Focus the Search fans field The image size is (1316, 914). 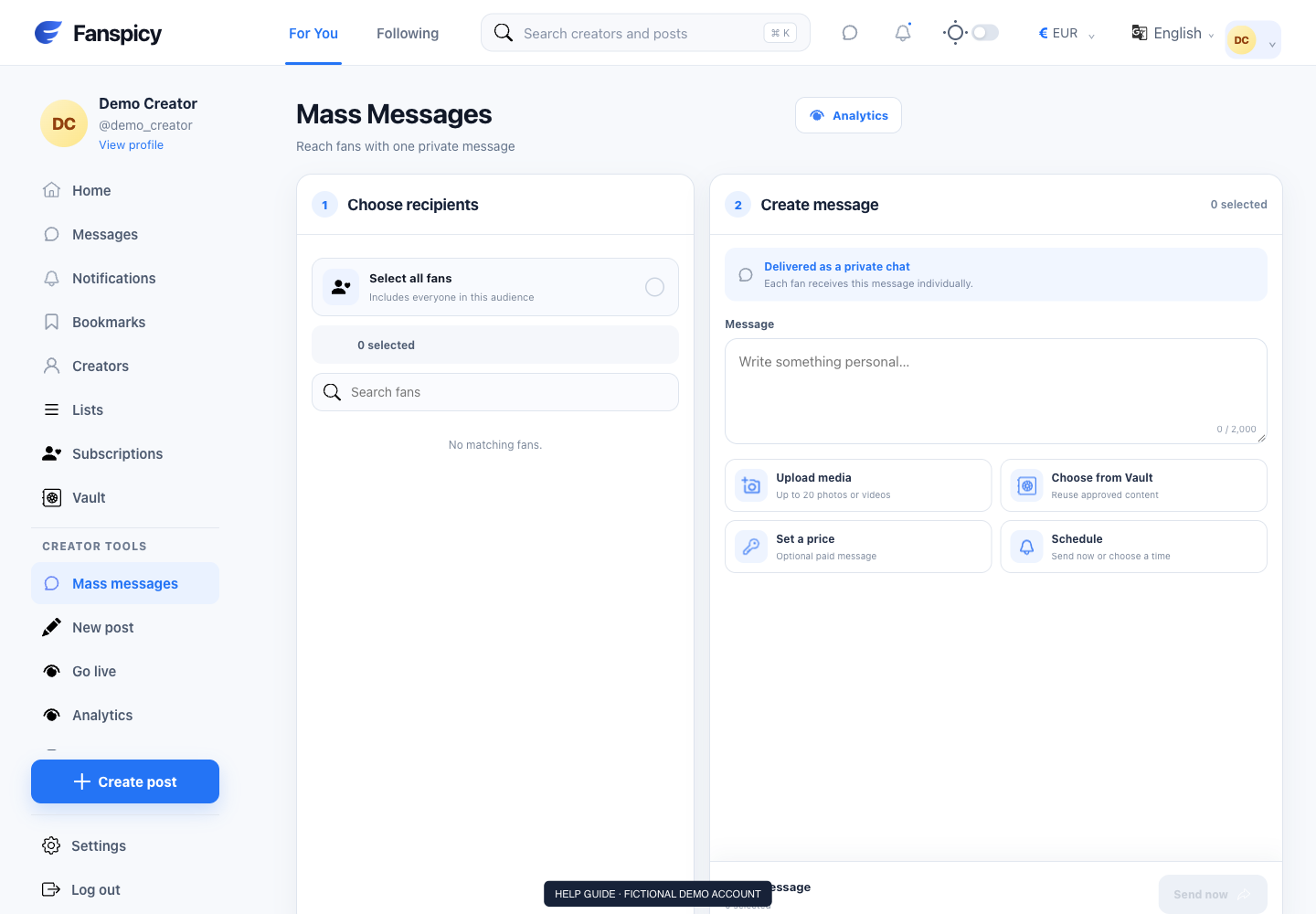click(x=495, y=392)
